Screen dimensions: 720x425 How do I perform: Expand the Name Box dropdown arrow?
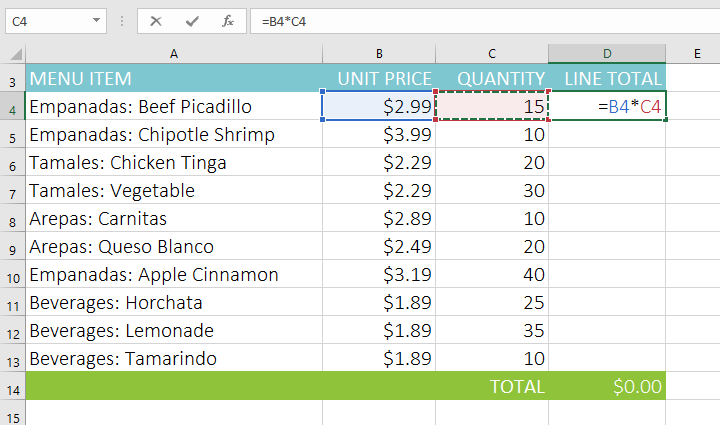tap(96, 20)
